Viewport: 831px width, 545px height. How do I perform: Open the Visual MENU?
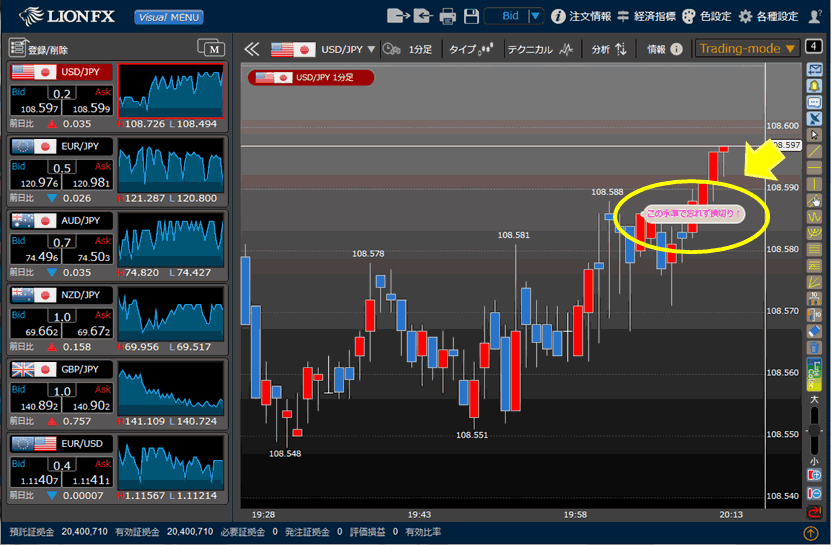tap(169, 17)
